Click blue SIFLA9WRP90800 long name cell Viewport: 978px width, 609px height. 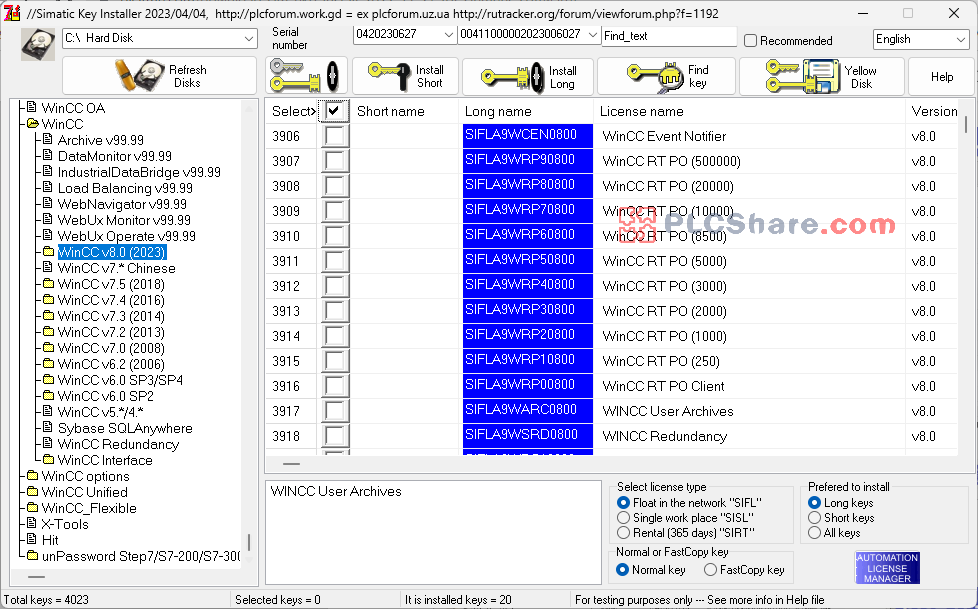click(528, 160)
